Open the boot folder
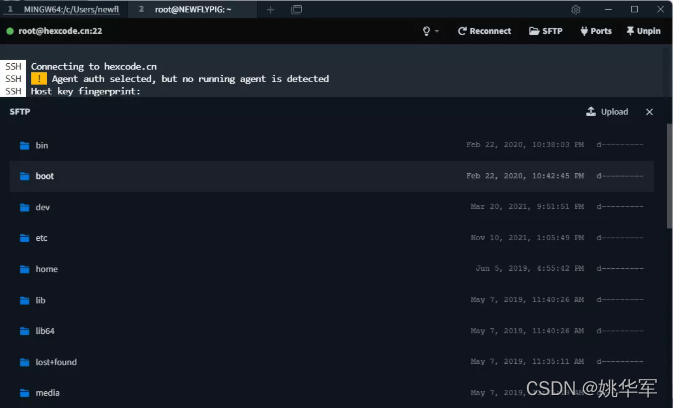This screenshot has width=673, height=408. pyautogui.click(x=331, y=176)
